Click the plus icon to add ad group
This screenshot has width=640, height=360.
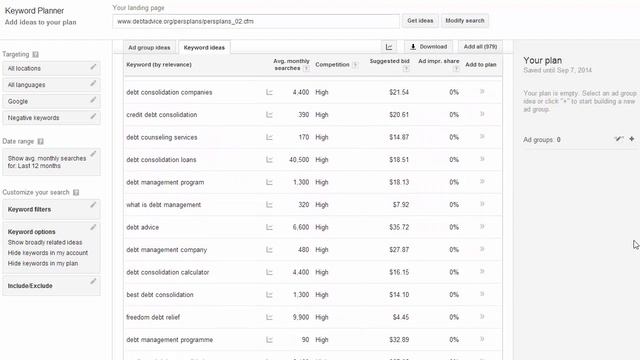tap(631, 139)
